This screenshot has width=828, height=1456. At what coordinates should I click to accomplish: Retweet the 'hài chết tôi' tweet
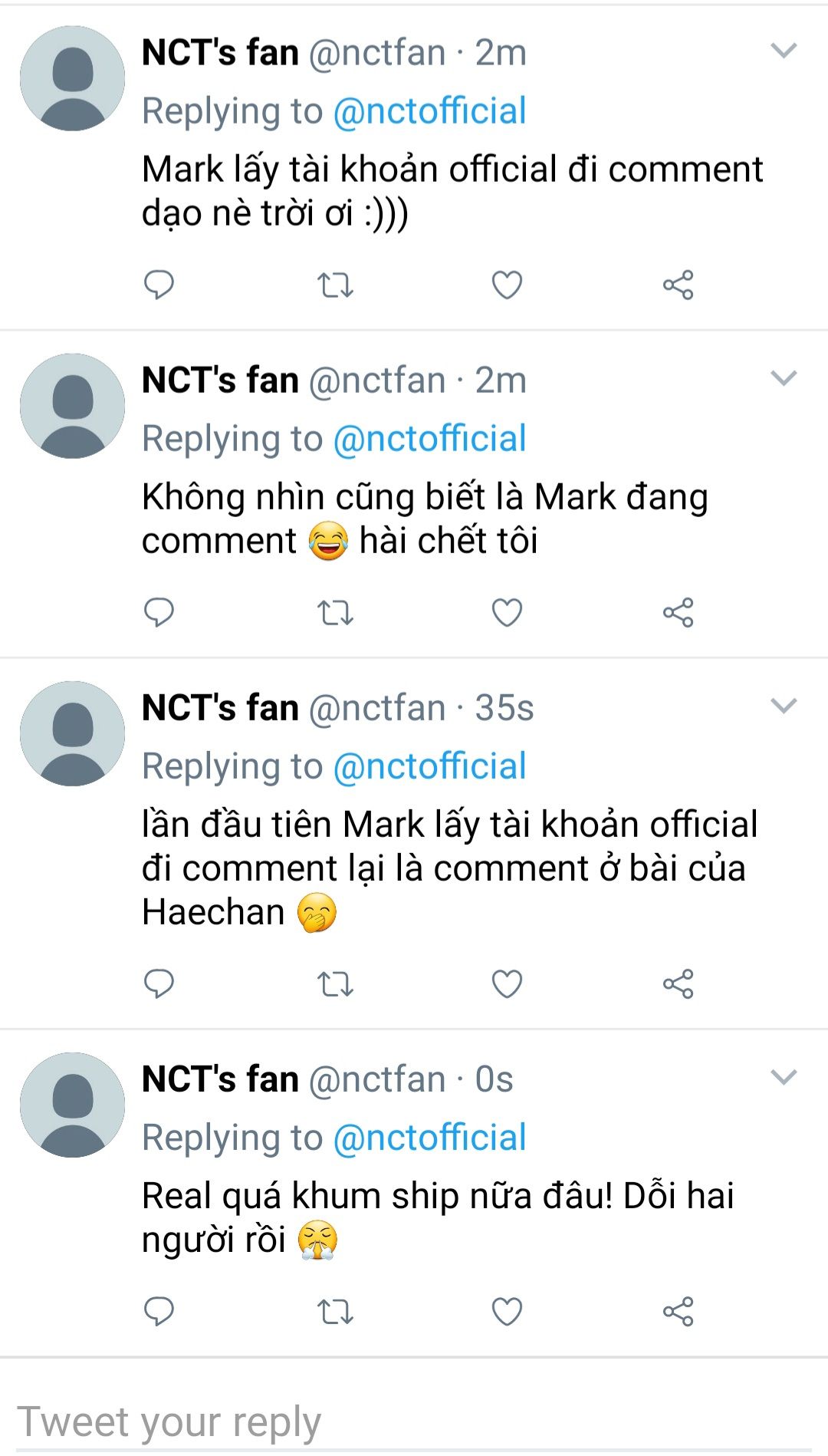point(335,613)
